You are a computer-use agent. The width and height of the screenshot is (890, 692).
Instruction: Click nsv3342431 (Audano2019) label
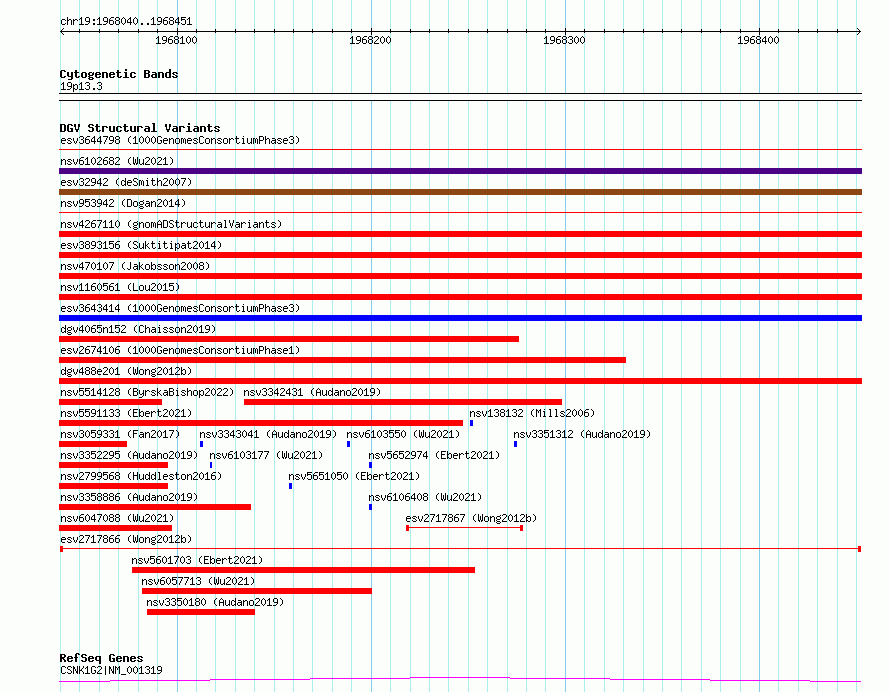coord(312,392)
